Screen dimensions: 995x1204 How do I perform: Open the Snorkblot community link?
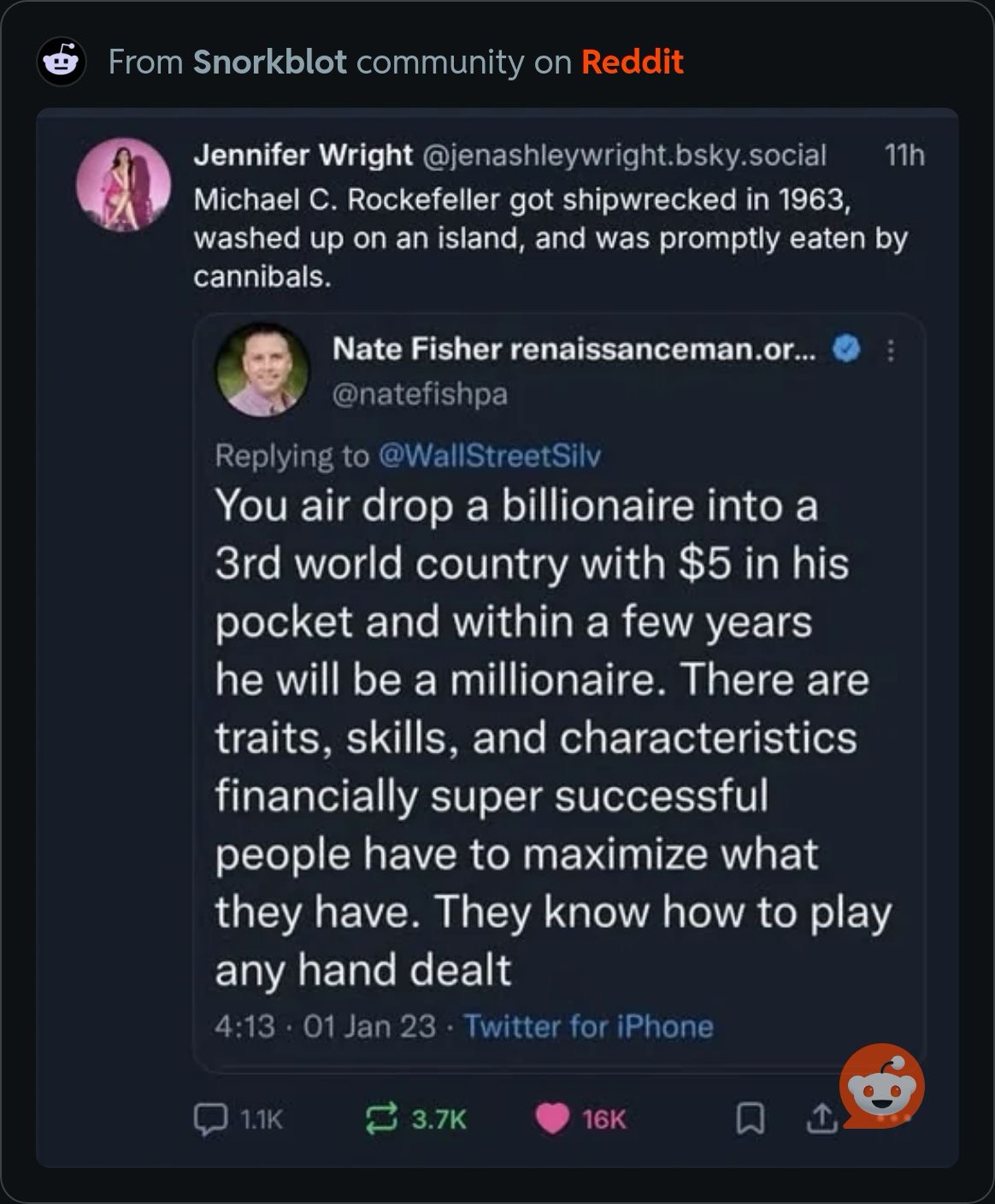click(270, 62)
